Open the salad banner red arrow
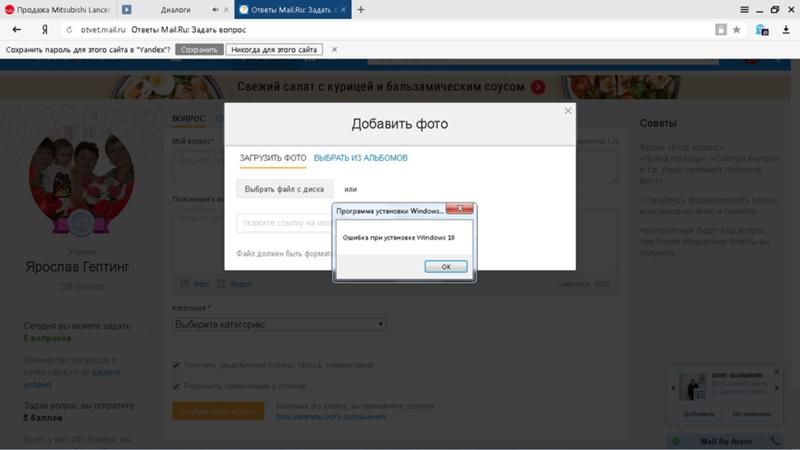Image resolution: width=800 pixels, height=450 pixels. click(538, 87)
